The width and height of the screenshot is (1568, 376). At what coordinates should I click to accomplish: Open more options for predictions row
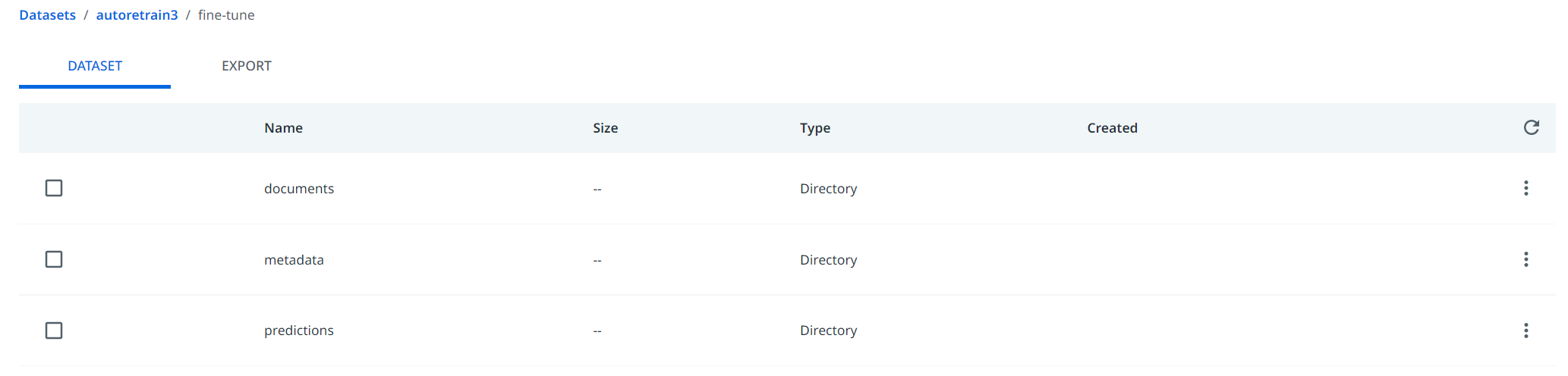(x=1525, y=331)
